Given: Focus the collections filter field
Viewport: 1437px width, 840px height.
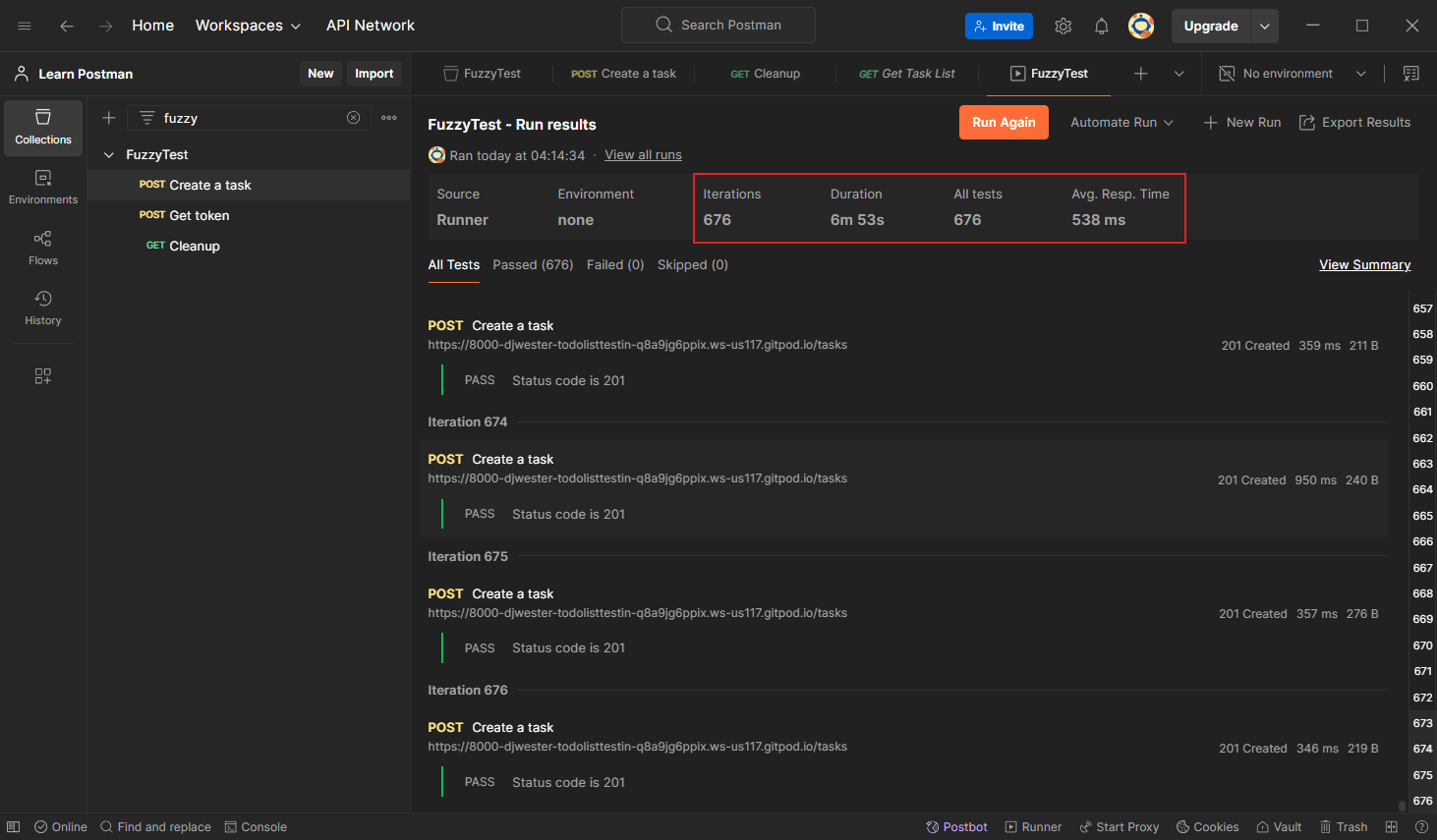Looking at the screenshot, I should coord(249,118).
